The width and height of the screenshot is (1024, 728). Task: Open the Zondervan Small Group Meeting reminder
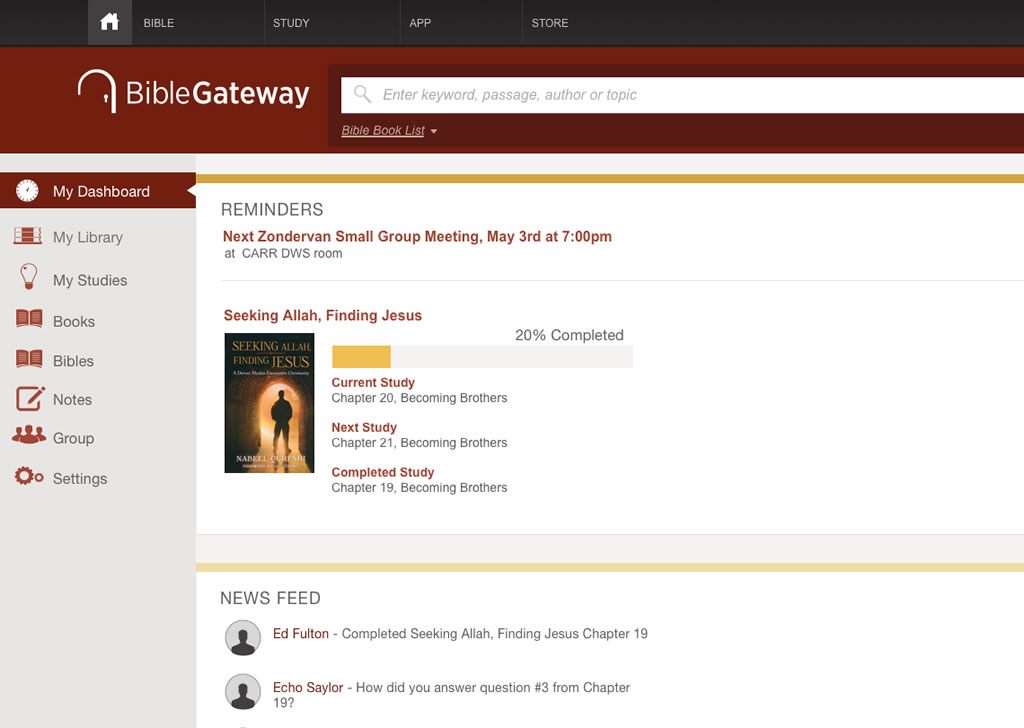[417, 236]
